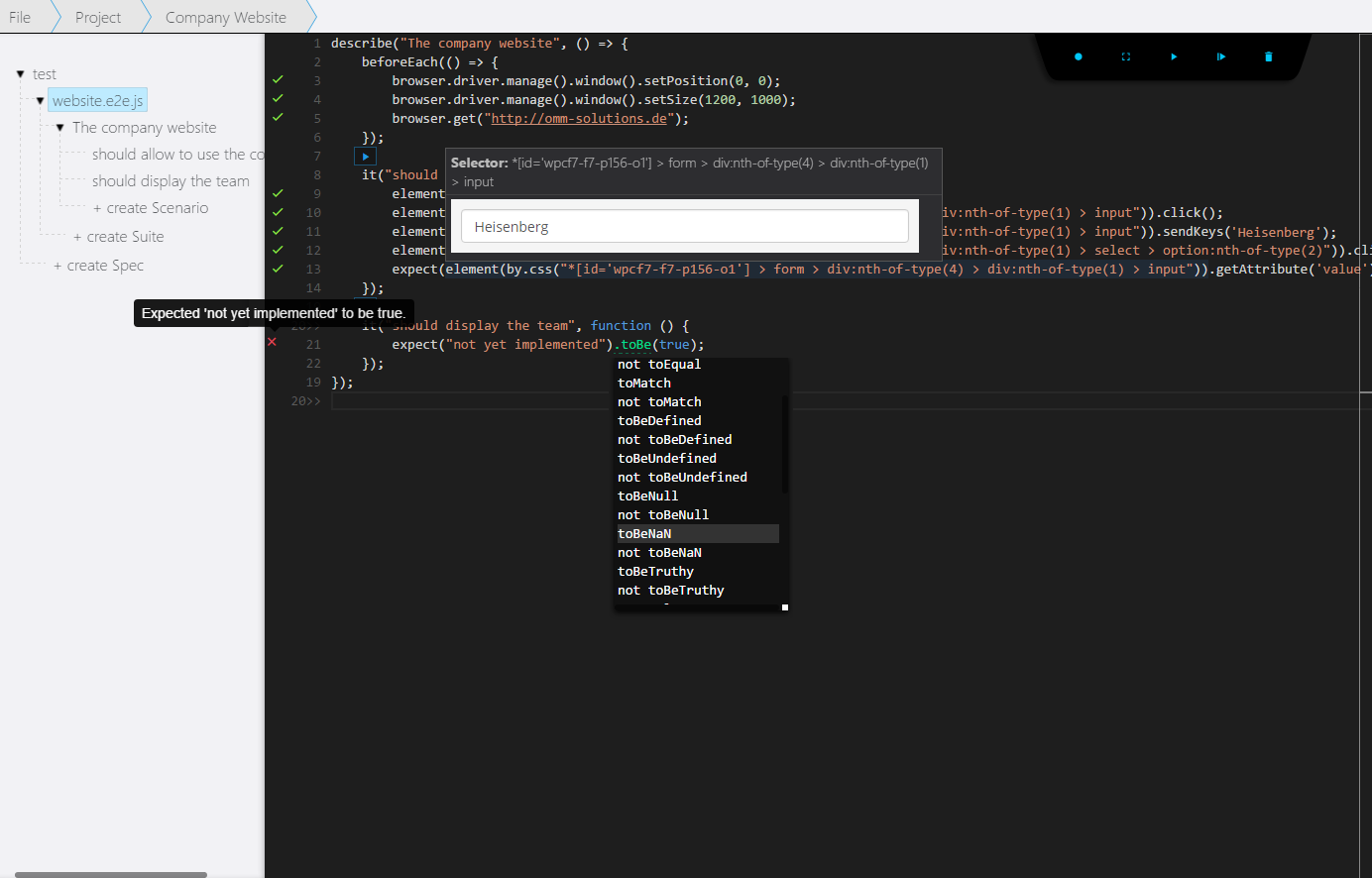Screen dimensions: 1372x878
Task: Click the beforeEach line 2 in editor
Action: point(430,61)
